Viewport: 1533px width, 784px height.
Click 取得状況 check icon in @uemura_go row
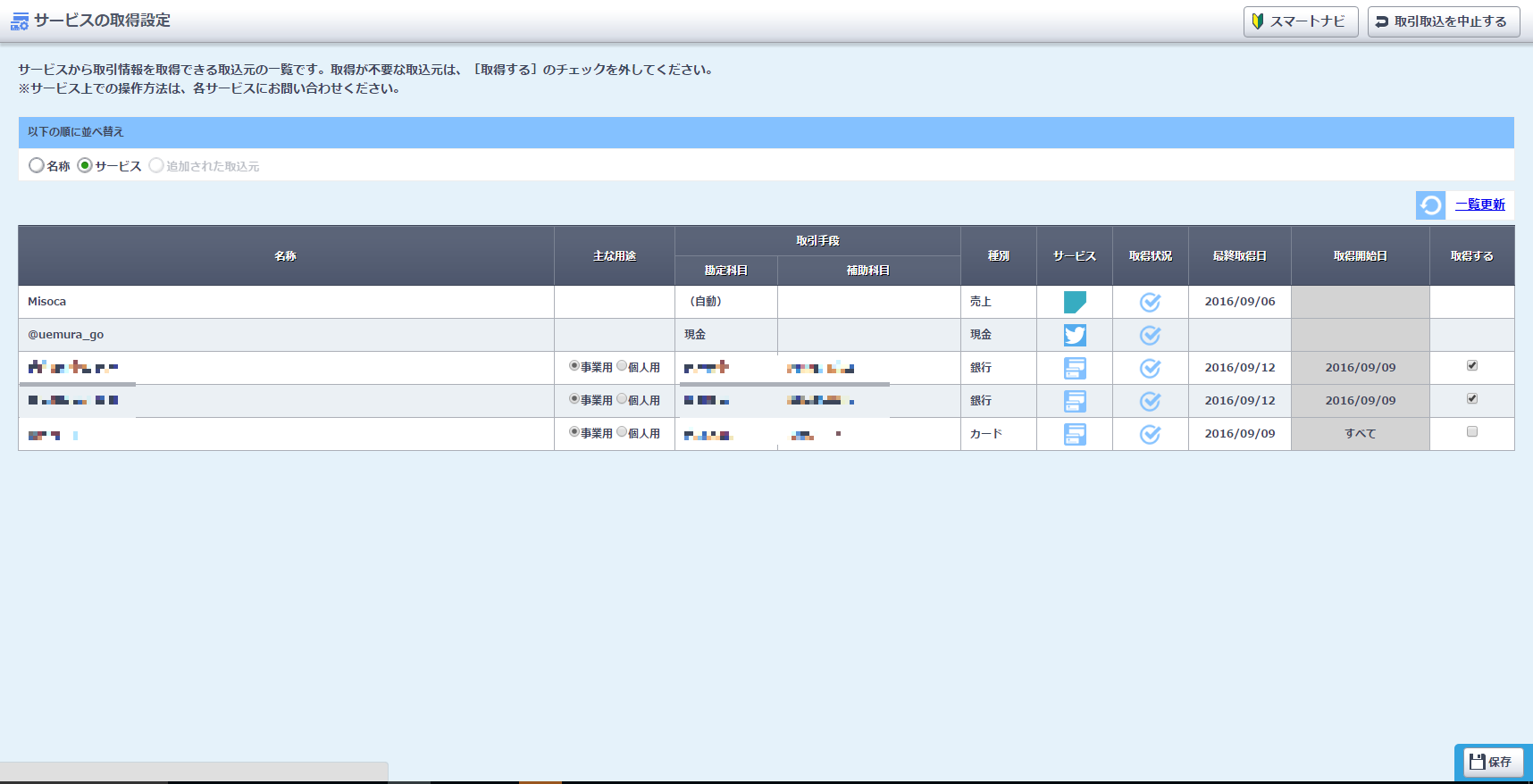[x=1151, y=335]
